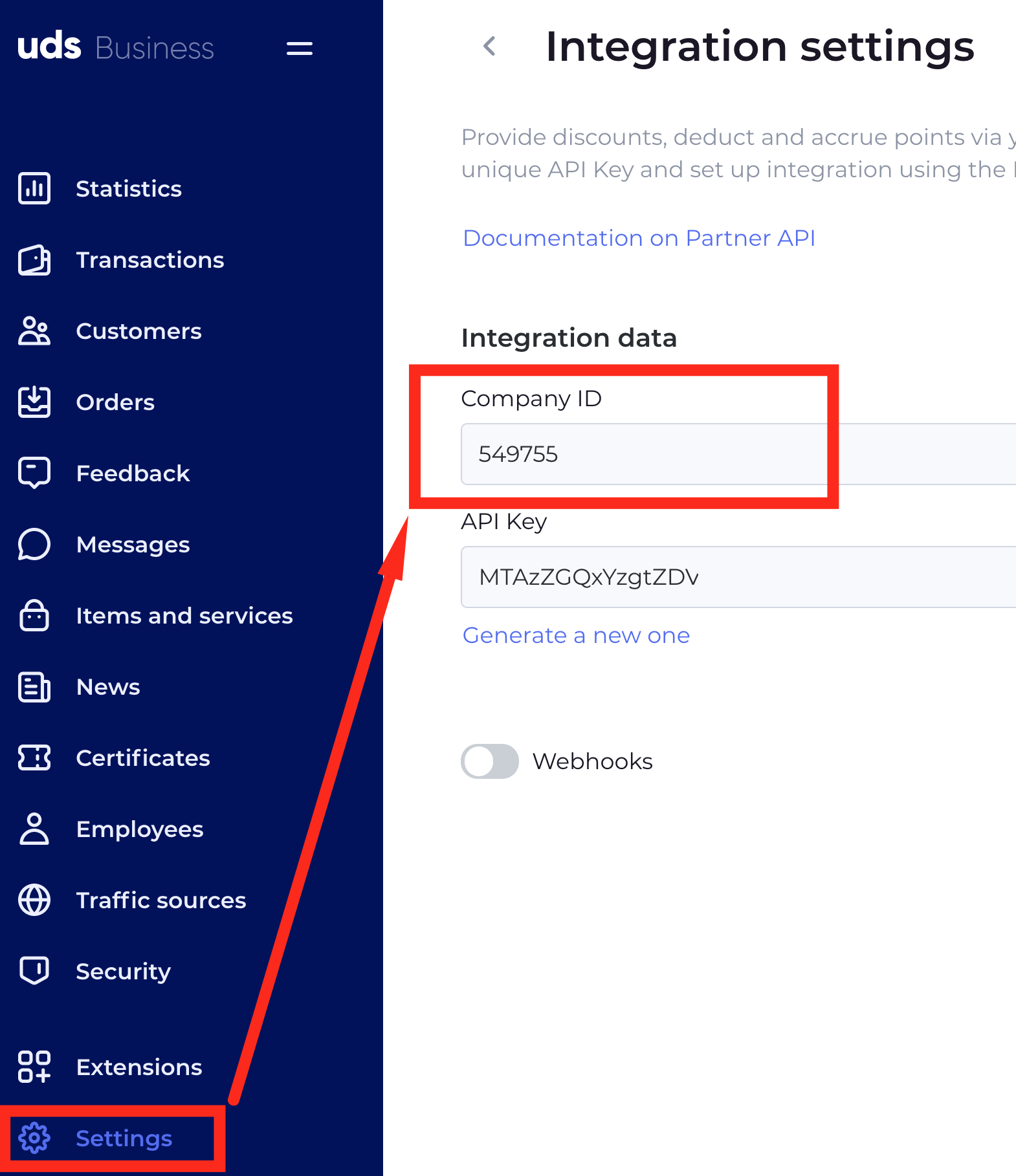This screenshot has height=1176, width=1016.
Task: Click the Orders inbox icon
Action: pyautogui.click(x=34, y=402)
